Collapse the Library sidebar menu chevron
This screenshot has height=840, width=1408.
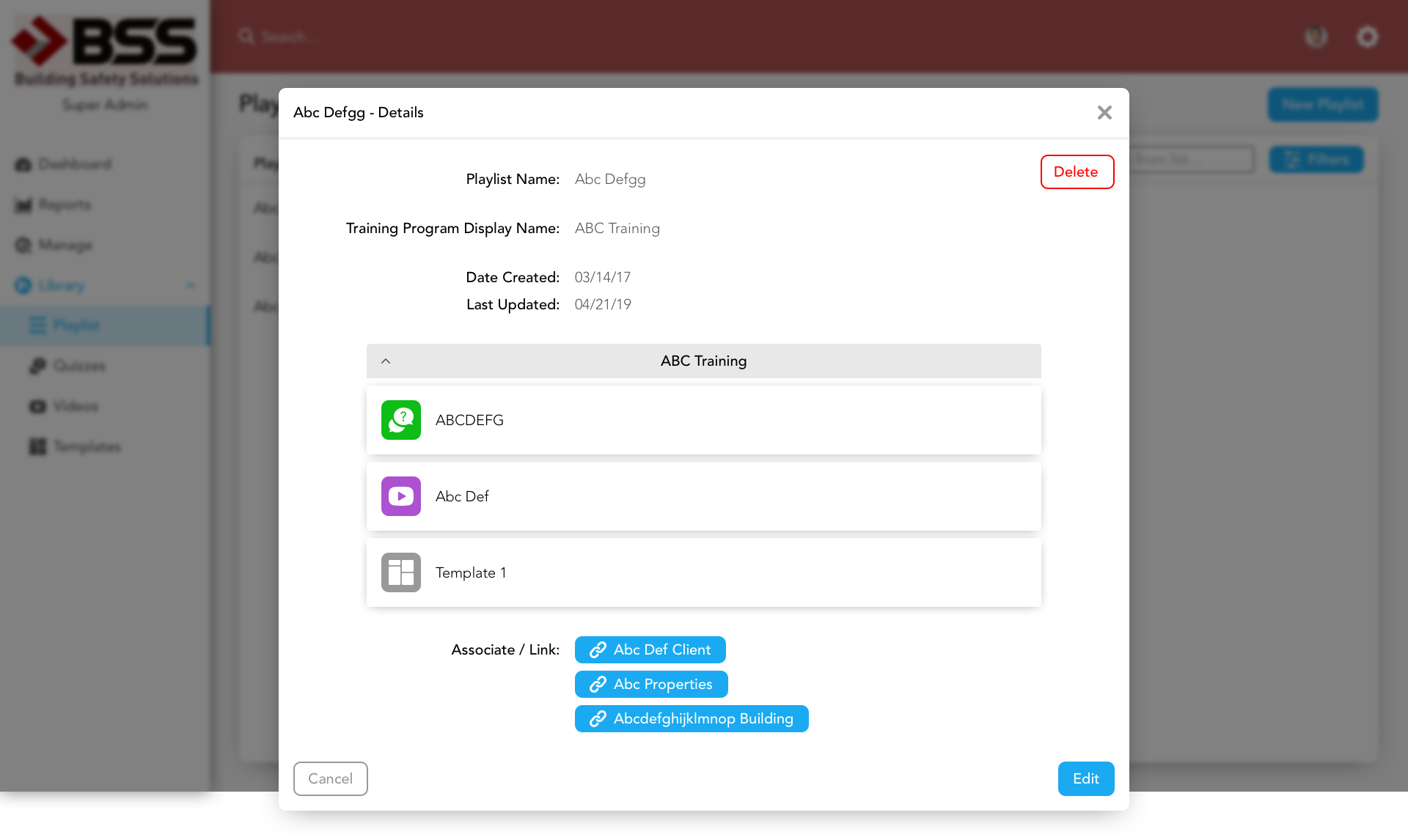pyautogui.click(x=191, y=285)
